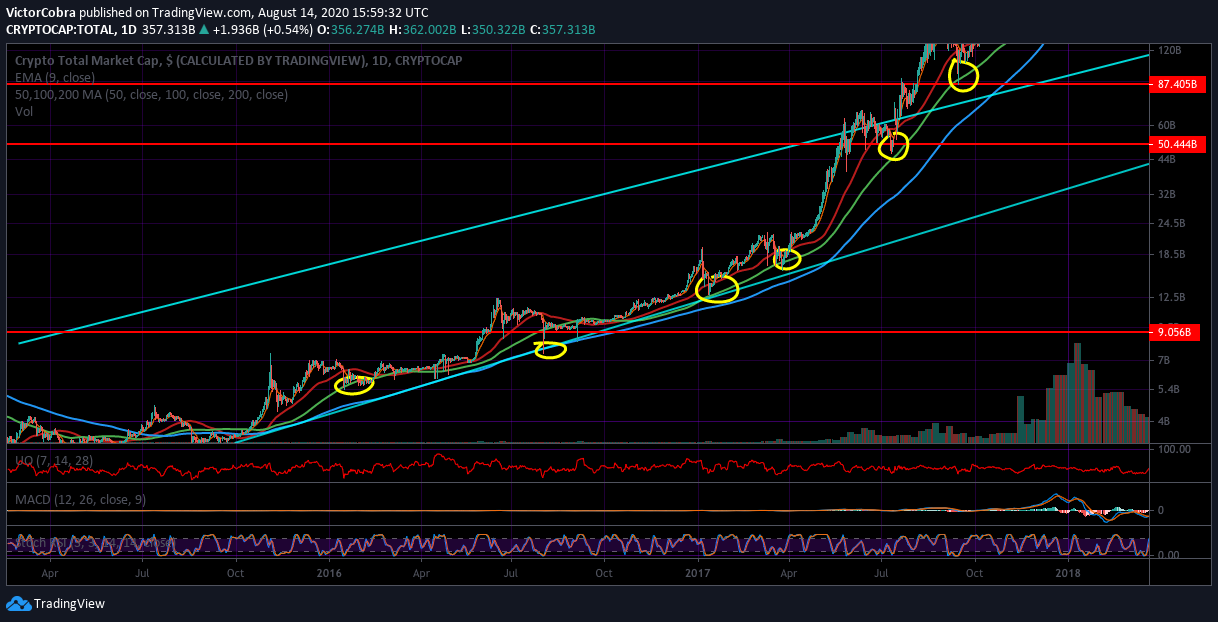
Task: Click the 24.5B price axis label
Action: (1172, 223)
